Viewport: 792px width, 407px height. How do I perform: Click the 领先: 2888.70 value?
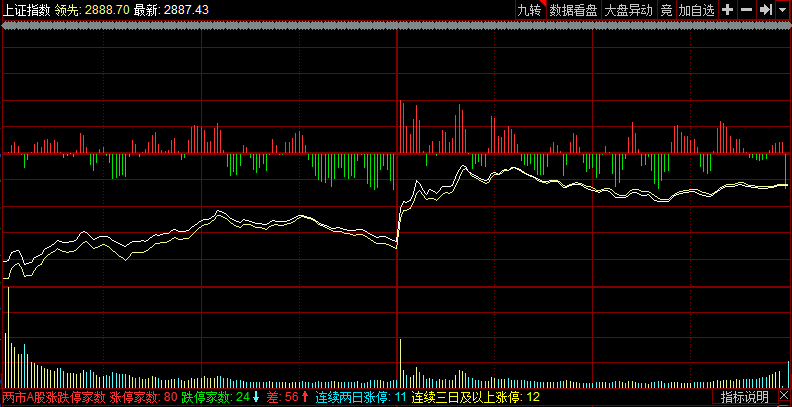[x=92, y=10]
